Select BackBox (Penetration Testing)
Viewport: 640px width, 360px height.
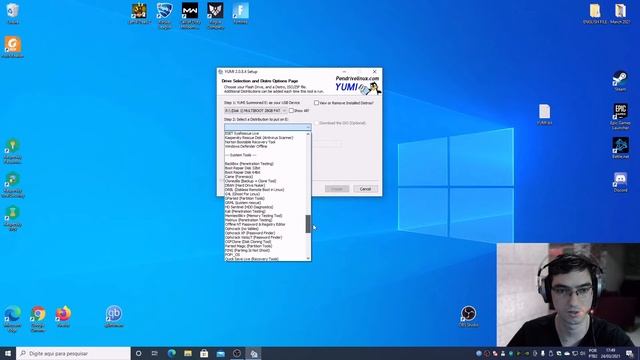coord(249,164)
